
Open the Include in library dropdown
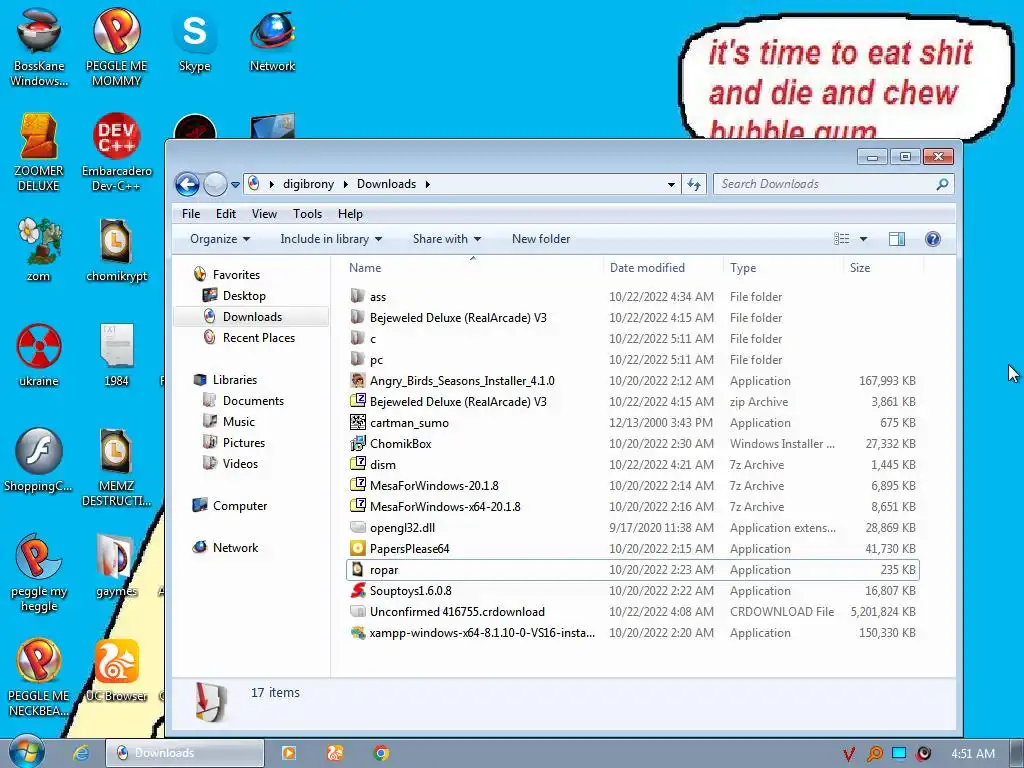(x=331, y=239)
